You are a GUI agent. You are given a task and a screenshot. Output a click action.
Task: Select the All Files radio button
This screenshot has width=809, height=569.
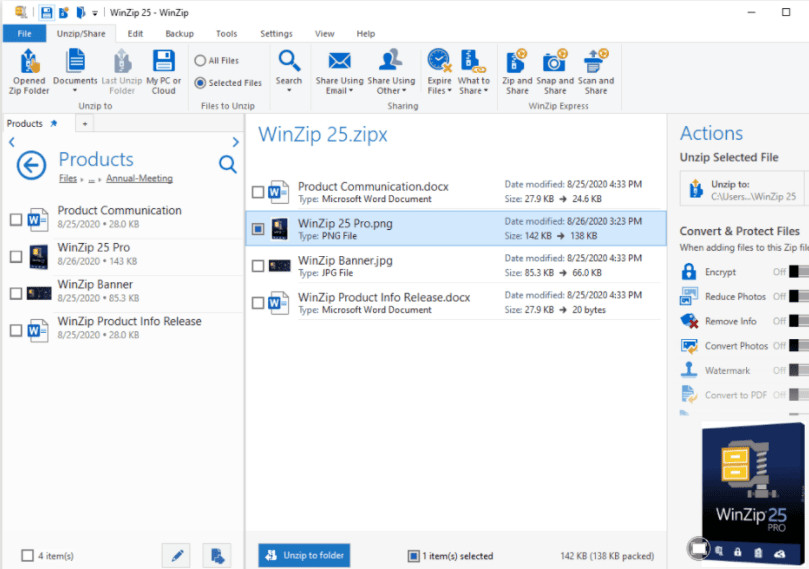(200, 60)
